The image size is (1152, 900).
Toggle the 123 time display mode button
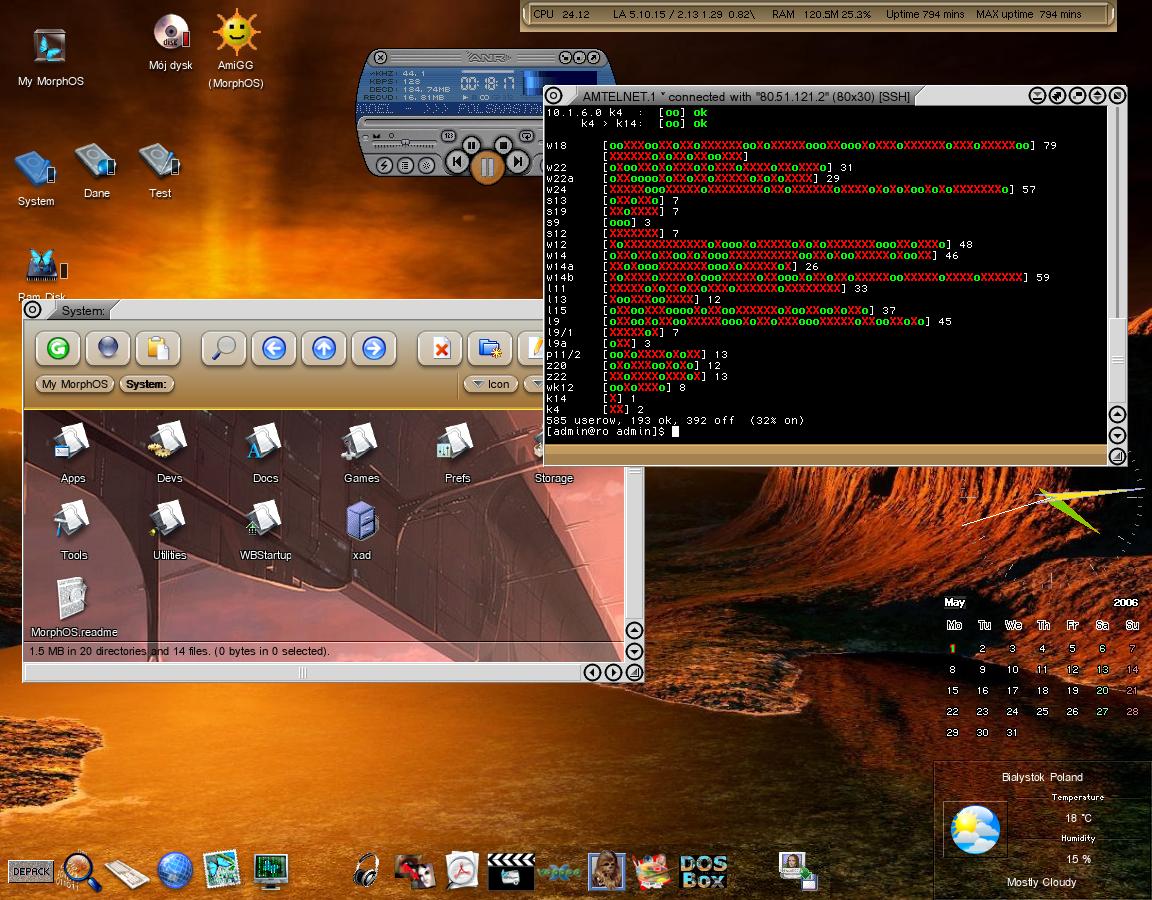[448, 136]
